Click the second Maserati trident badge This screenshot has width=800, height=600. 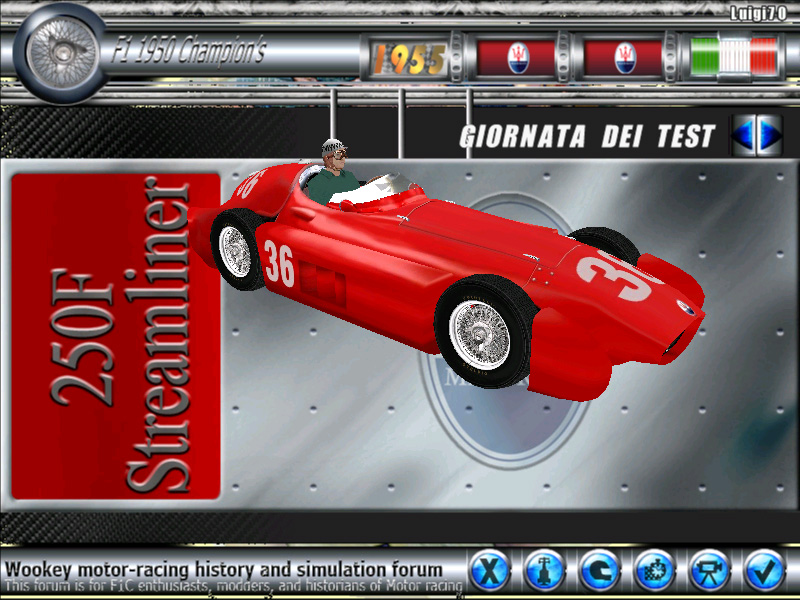pyautogui.click(x=624, y=58)
